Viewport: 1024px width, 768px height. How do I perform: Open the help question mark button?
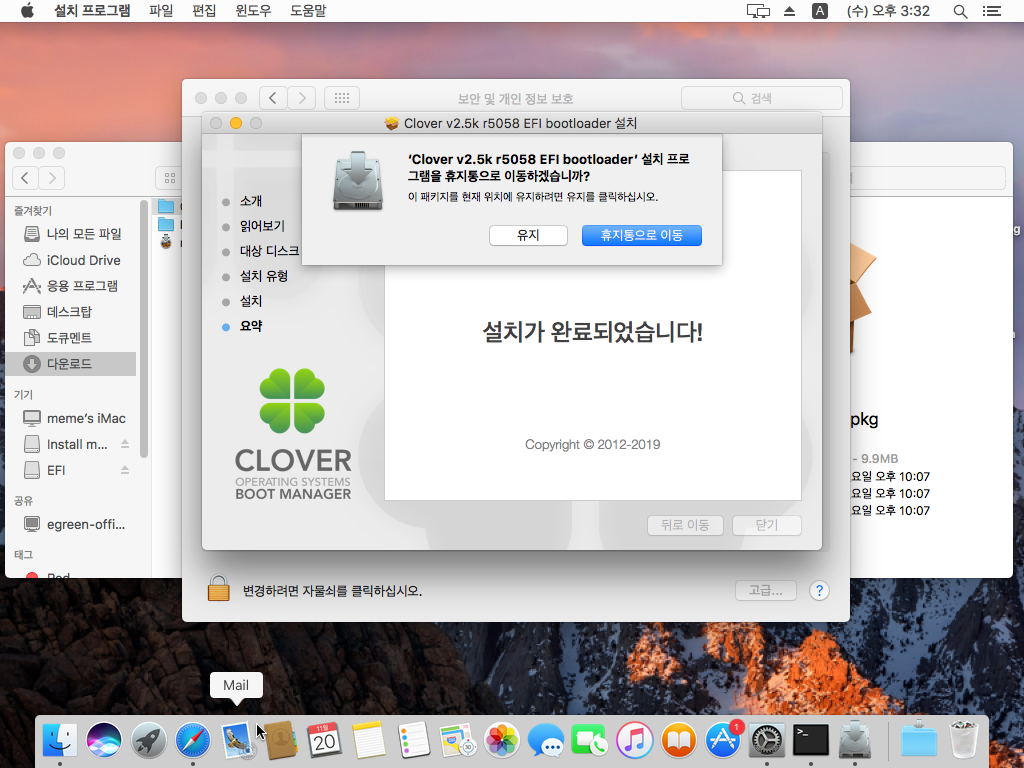[x=819, y=590]
